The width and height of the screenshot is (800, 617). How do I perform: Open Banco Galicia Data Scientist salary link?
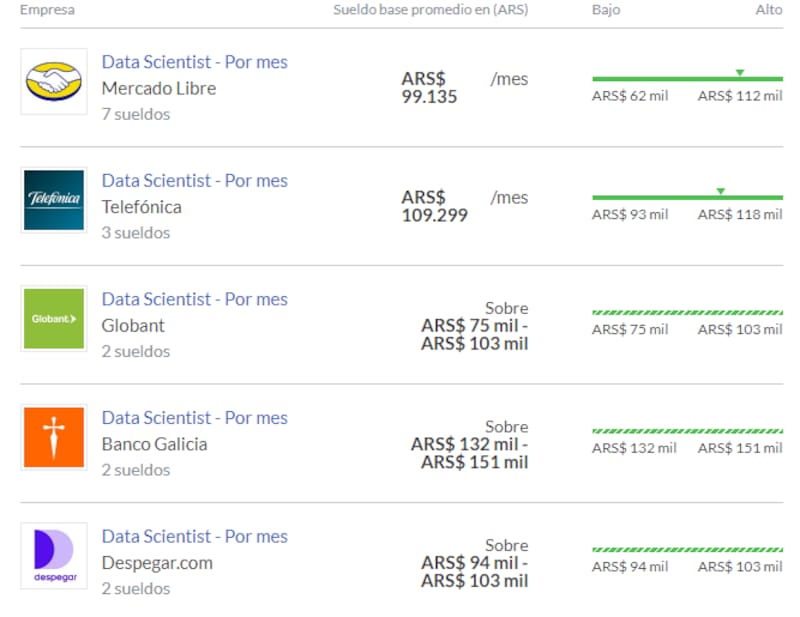point(194,418)
